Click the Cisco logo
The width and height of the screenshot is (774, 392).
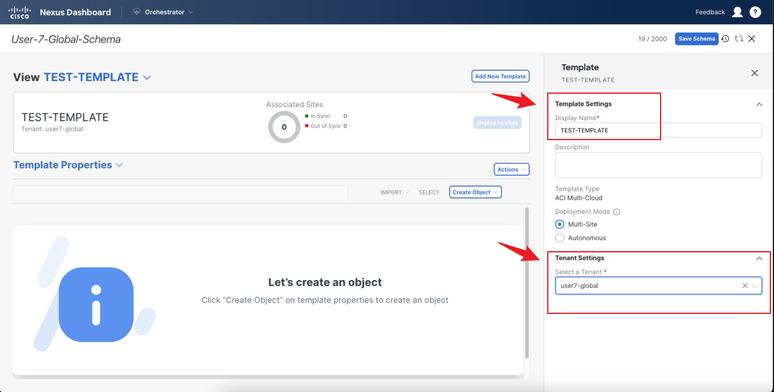(x=20, y=12)
